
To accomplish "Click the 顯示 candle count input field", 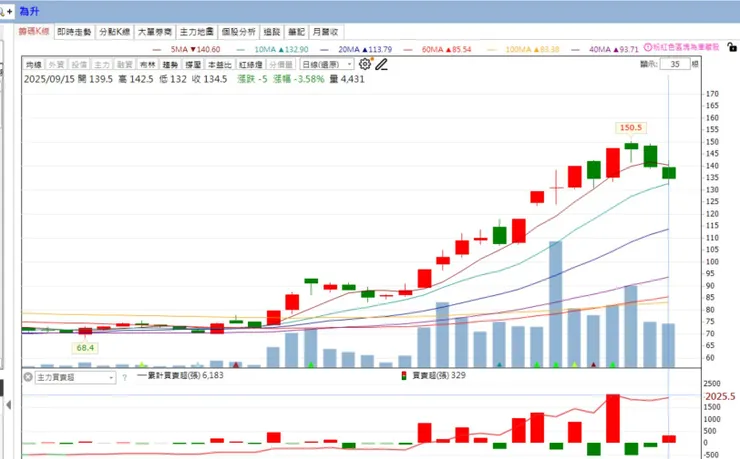I will click(x=675, y=64).
